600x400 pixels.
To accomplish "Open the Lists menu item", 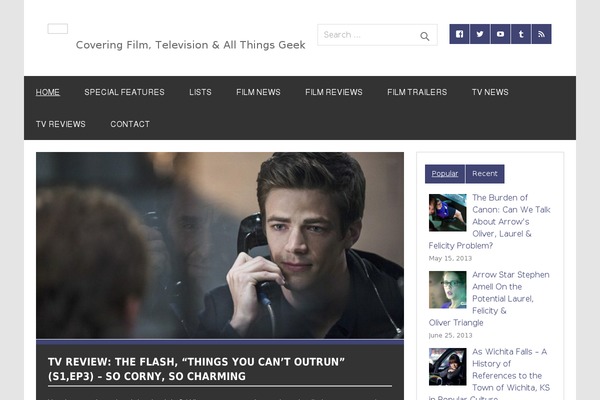I will click(x=200, y=92).
